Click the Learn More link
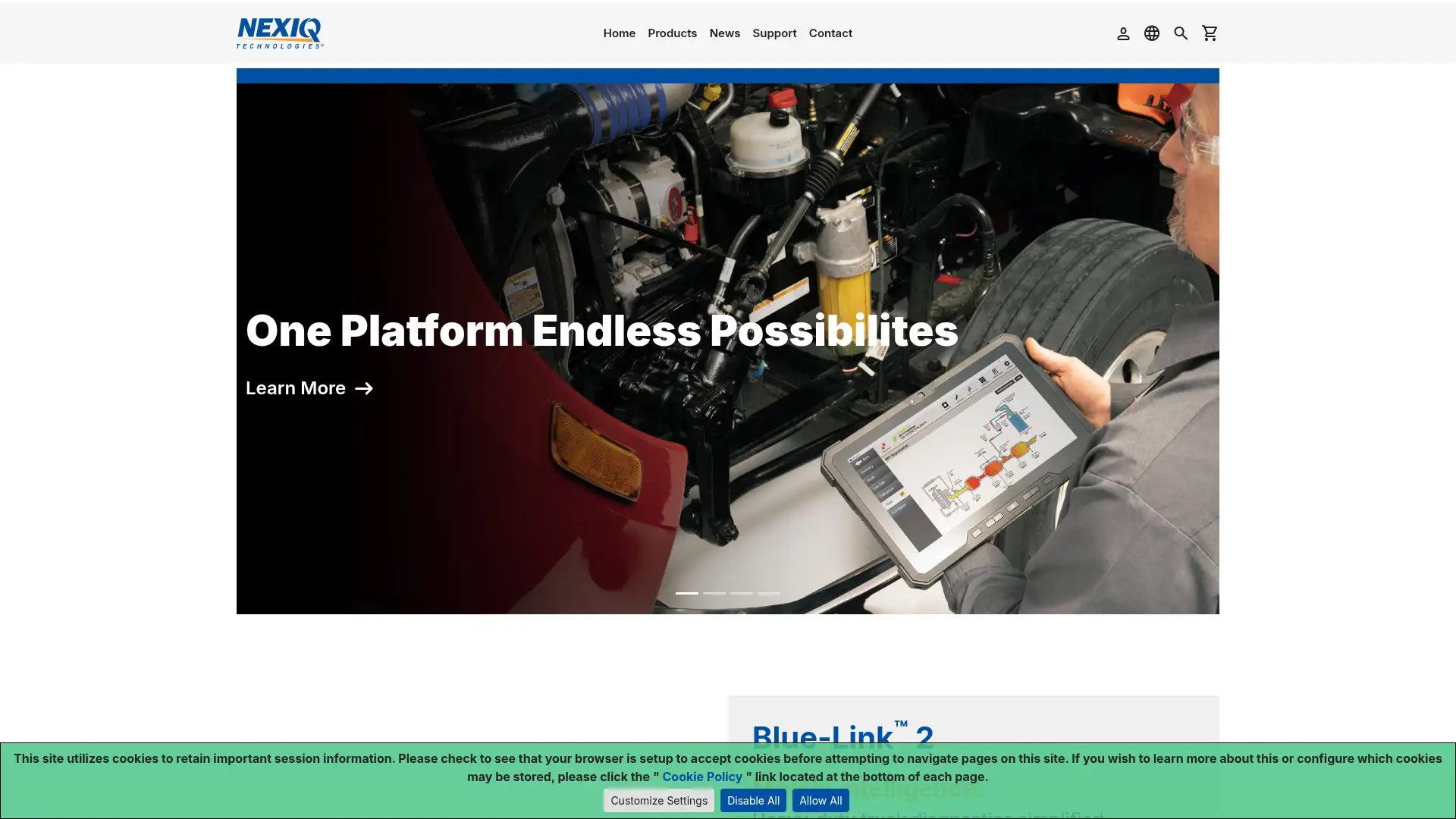Image resolution: width=1456 pixels, height=819 pixels. [x=295, y=388]
